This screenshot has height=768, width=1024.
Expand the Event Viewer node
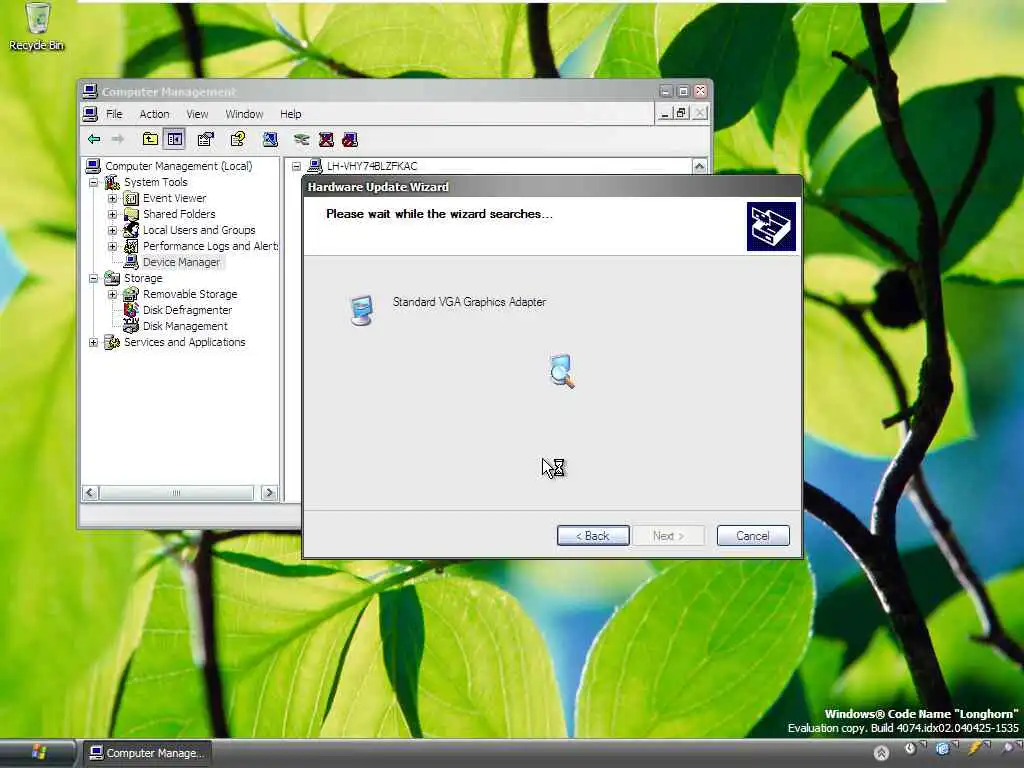[x=112, y=198]
